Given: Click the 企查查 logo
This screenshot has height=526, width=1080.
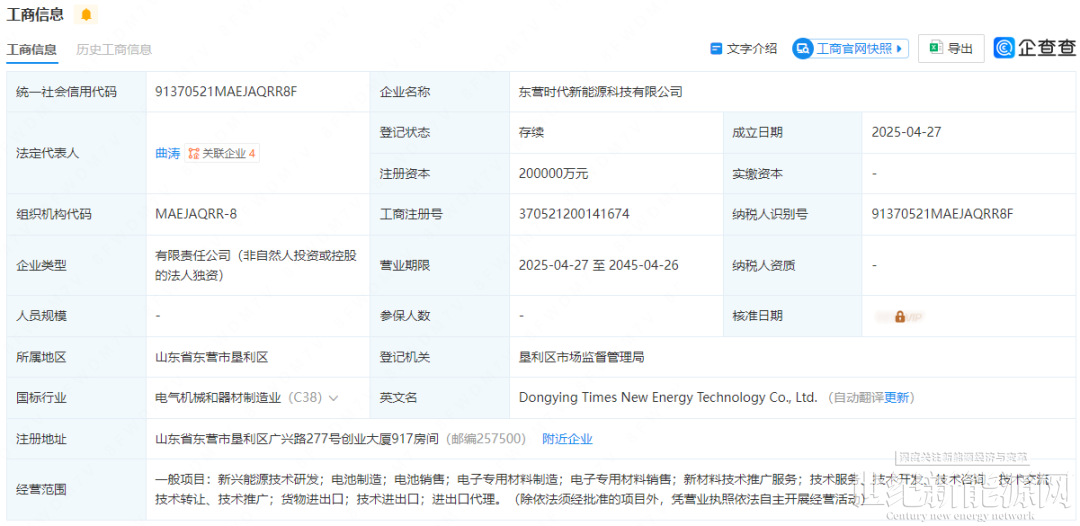Looking at the screenshot, I should 1035,48.
